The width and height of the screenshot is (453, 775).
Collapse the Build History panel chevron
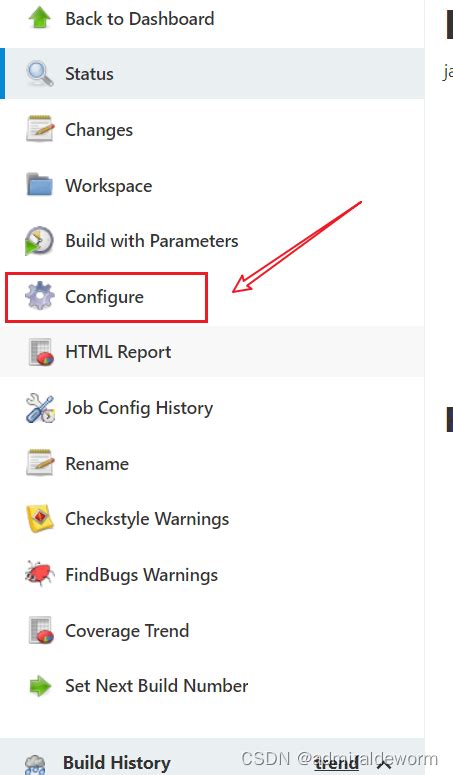(384, 765)
